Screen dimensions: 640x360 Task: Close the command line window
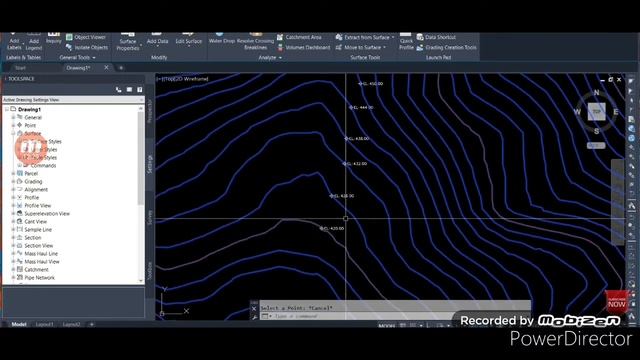pyautogui.click(x=254, y=309)
